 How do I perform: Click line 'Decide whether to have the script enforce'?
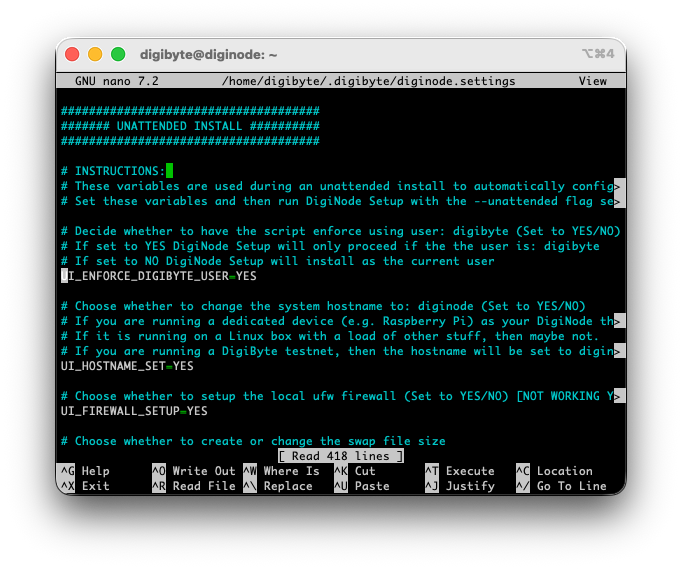pos(341,231)
